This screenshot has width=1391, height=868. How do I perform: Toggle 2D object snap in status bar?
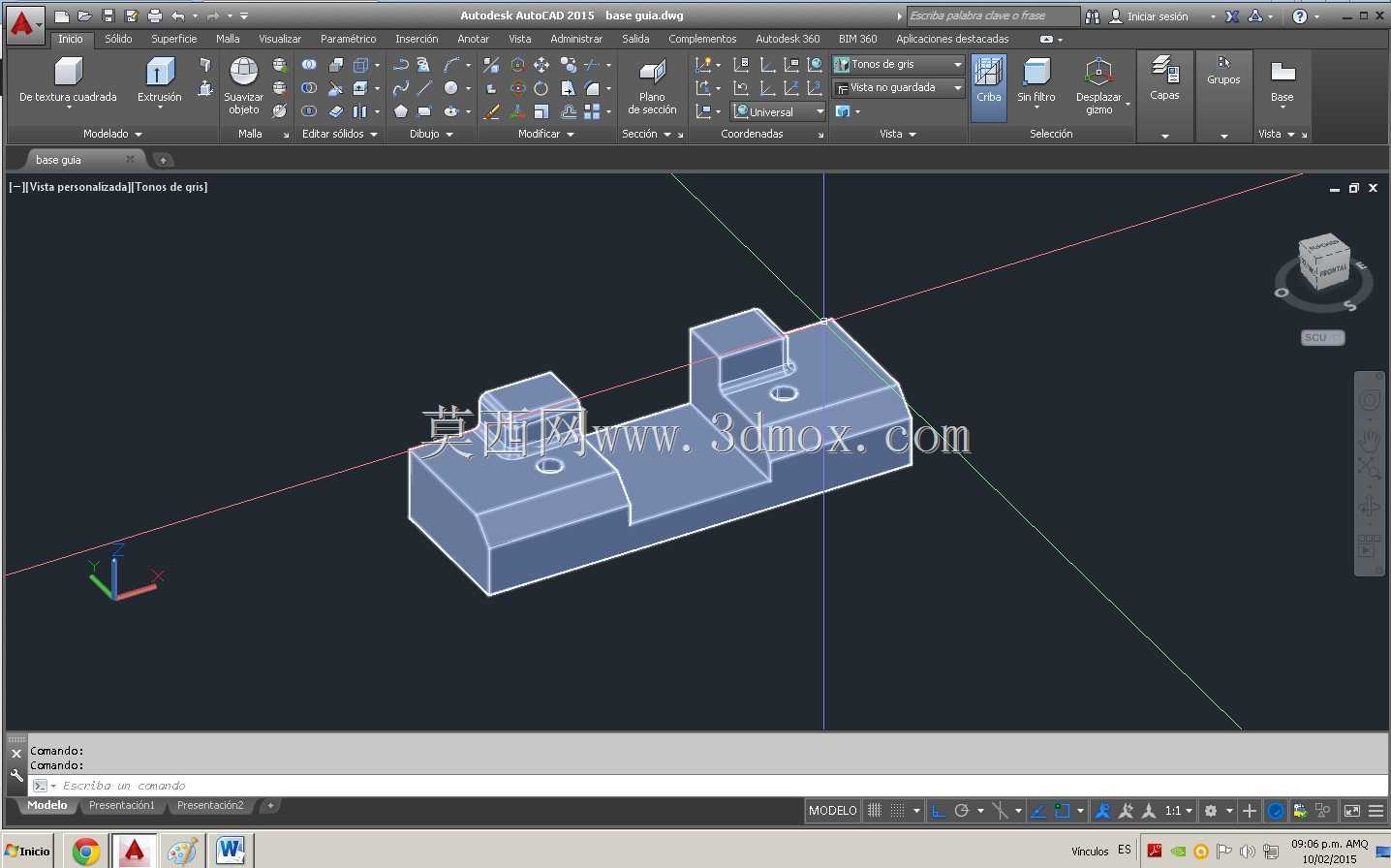(1062, 811)
